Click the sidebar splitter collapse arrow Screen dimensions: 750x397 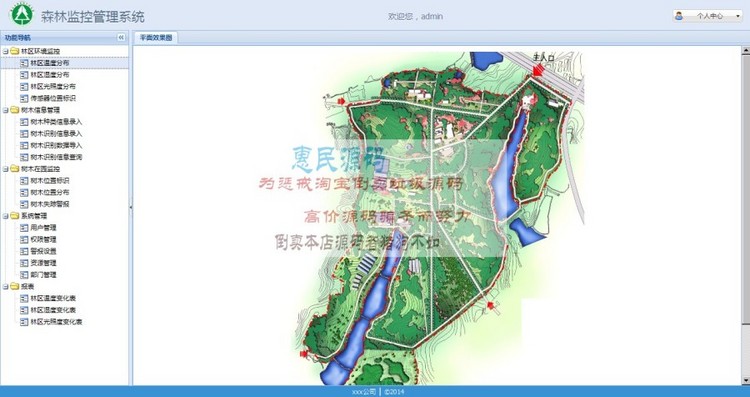tap(131, 207)
